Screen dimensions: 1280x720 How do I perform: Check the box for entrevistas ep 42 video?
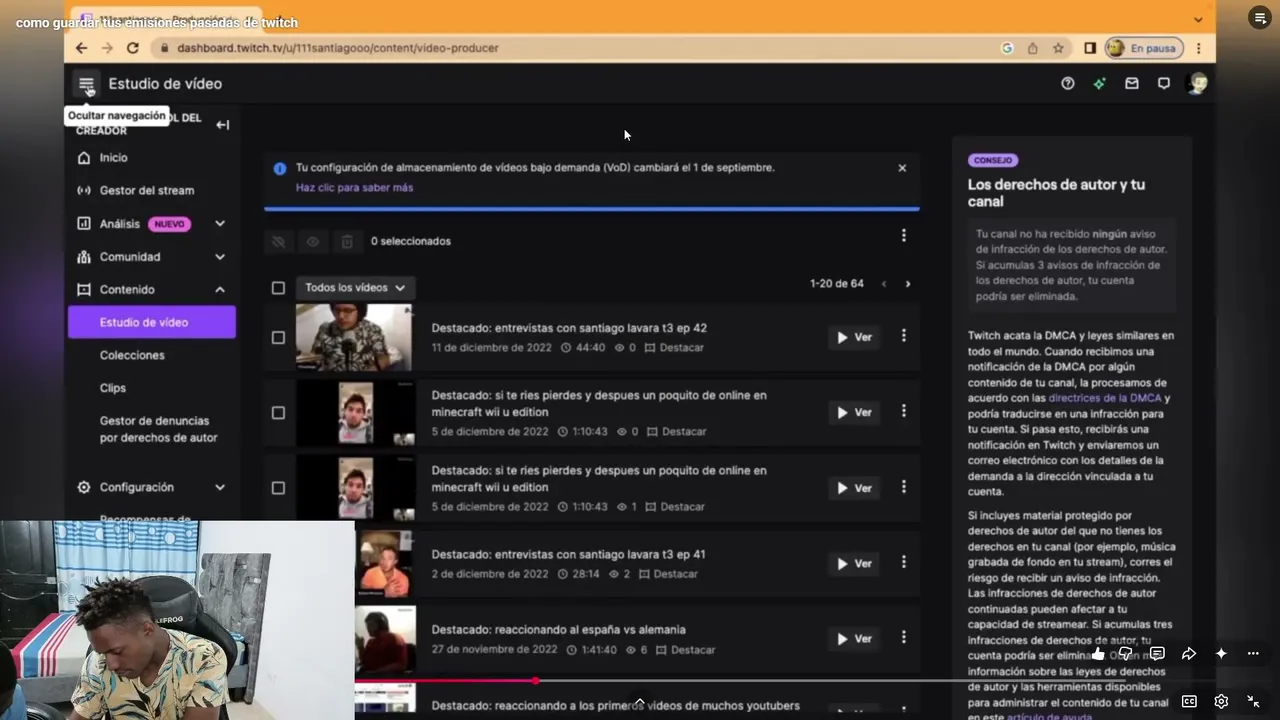[278, 337]
